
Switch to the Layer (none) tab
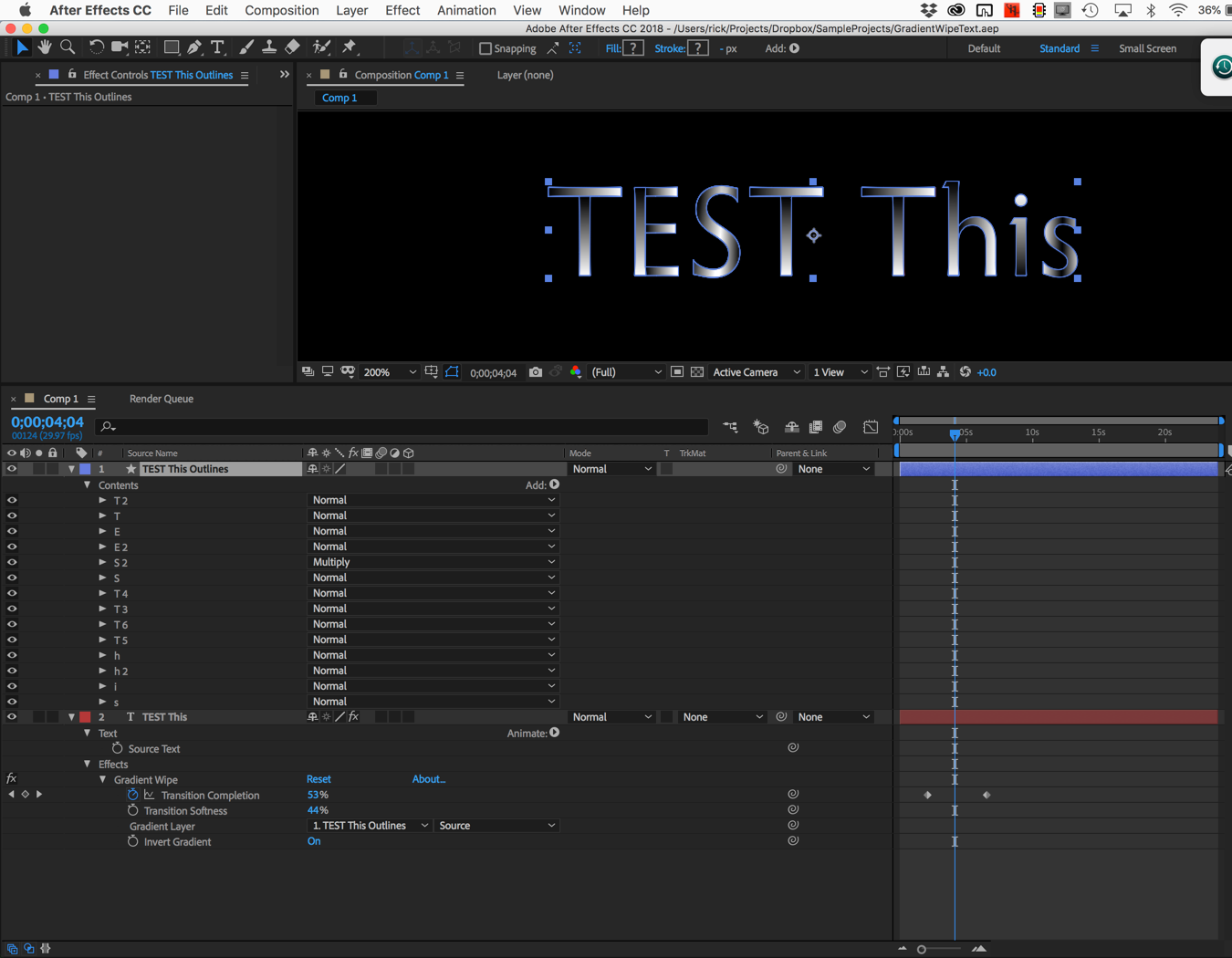[525, 75]
